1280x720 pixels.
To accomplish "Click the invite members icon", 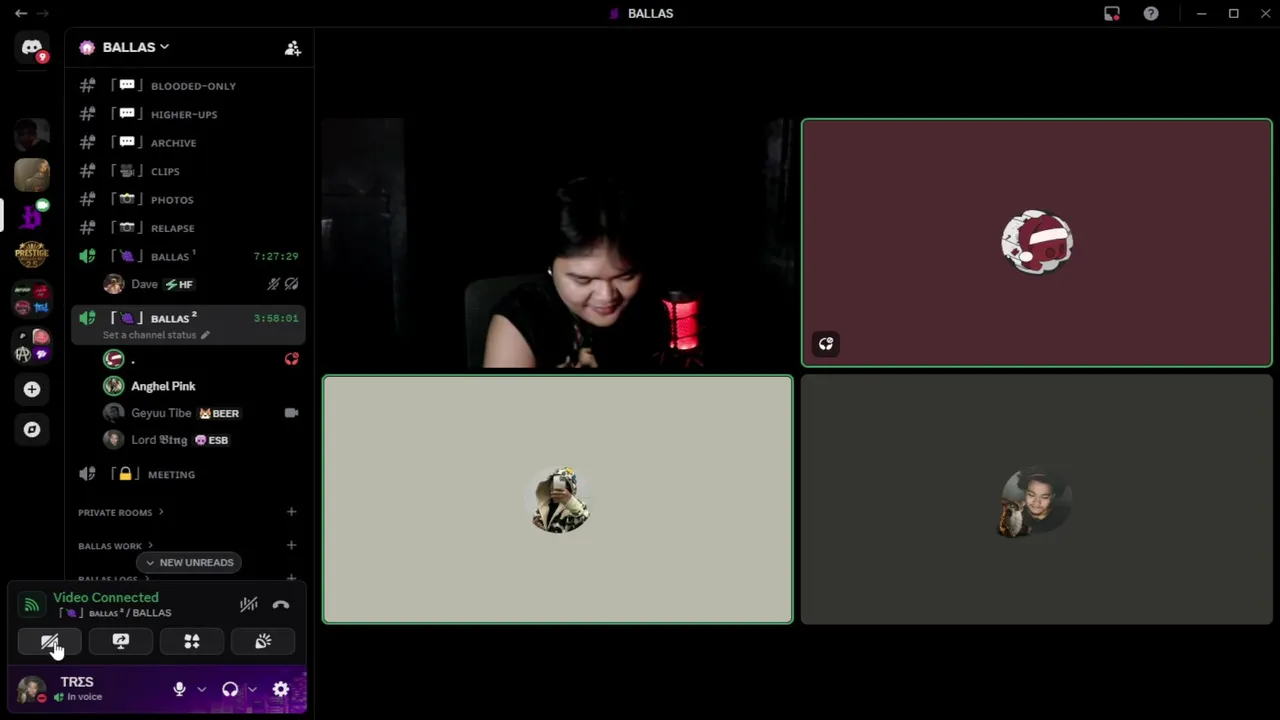I will click(292, 47).
